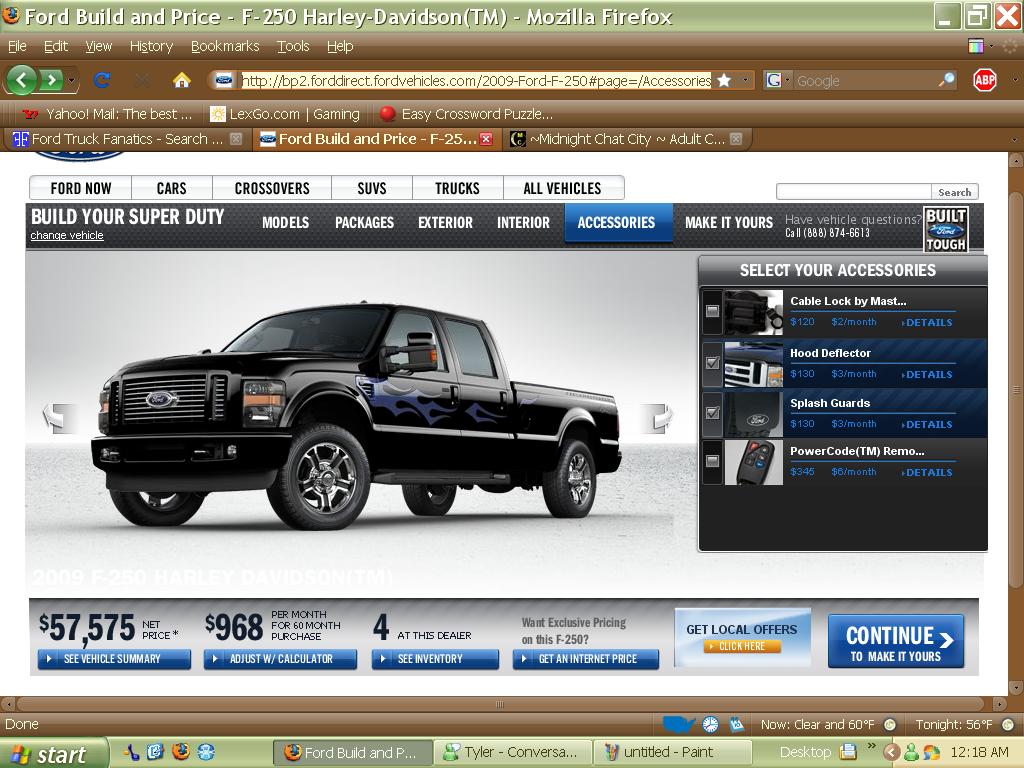Screen dimensions: 1024x768
Task: Click CONTINUE to Make It Yours
Action: [x=896, y=641]
